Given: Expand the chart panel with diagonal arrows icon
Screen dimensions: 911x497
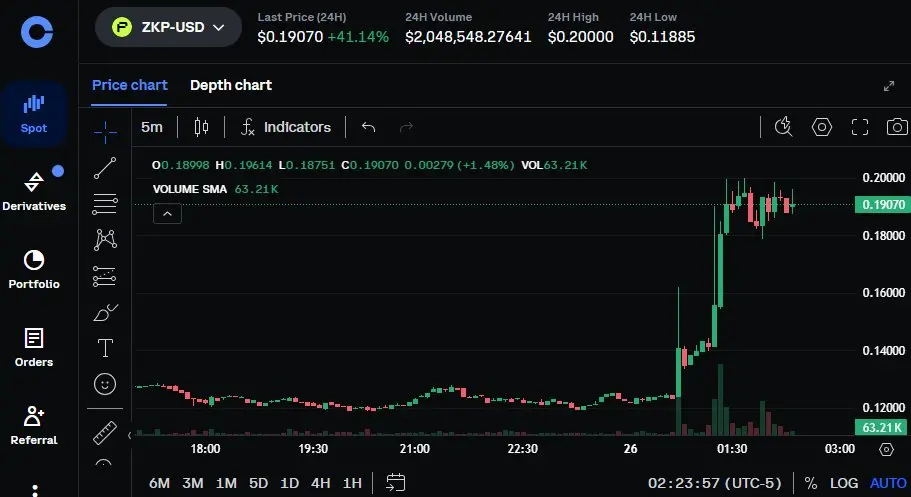Looking at the screenshot, I should [888, 86].
